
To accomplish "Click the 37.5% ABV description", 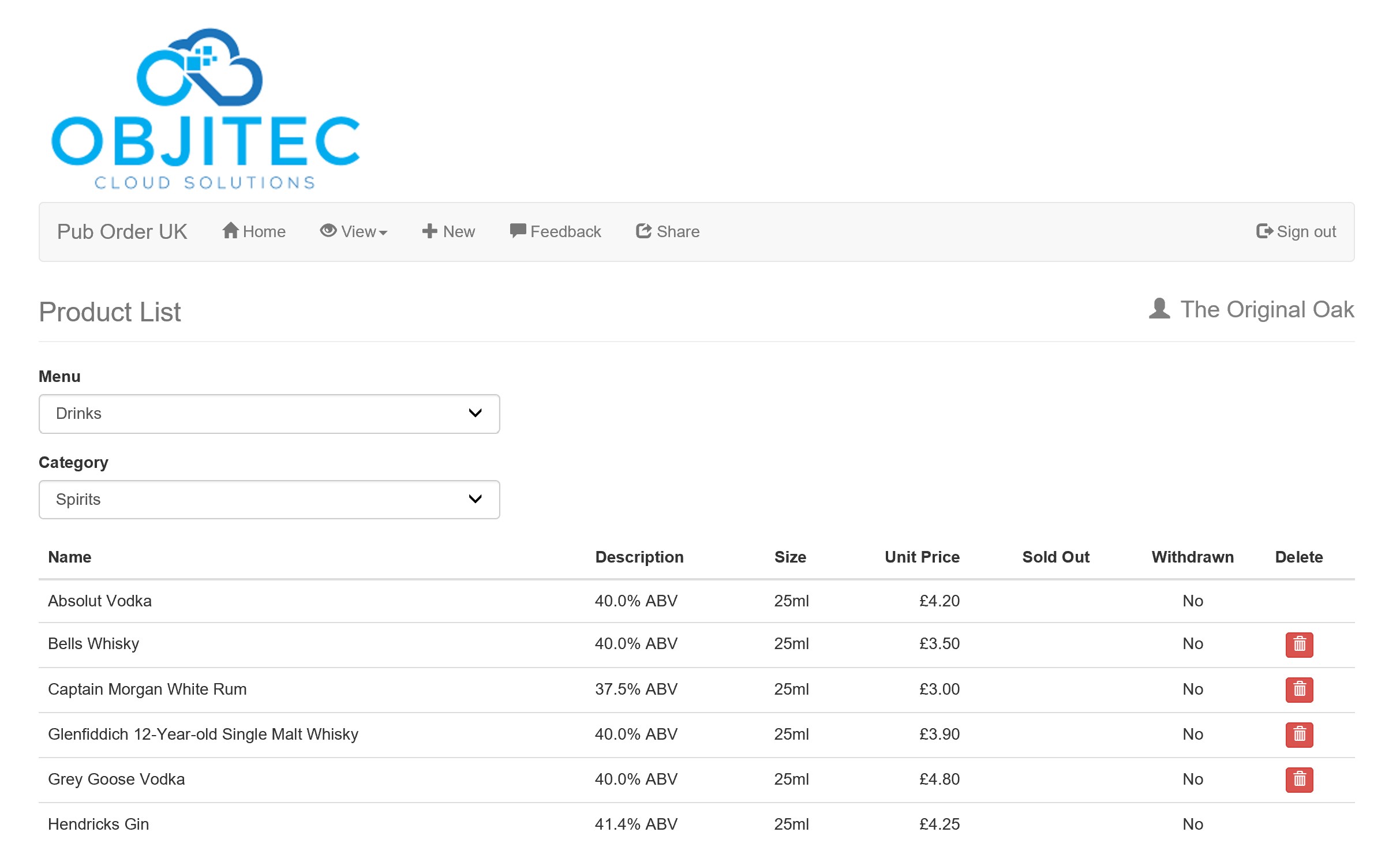I will pyautogui.click(x=636, y=689).
